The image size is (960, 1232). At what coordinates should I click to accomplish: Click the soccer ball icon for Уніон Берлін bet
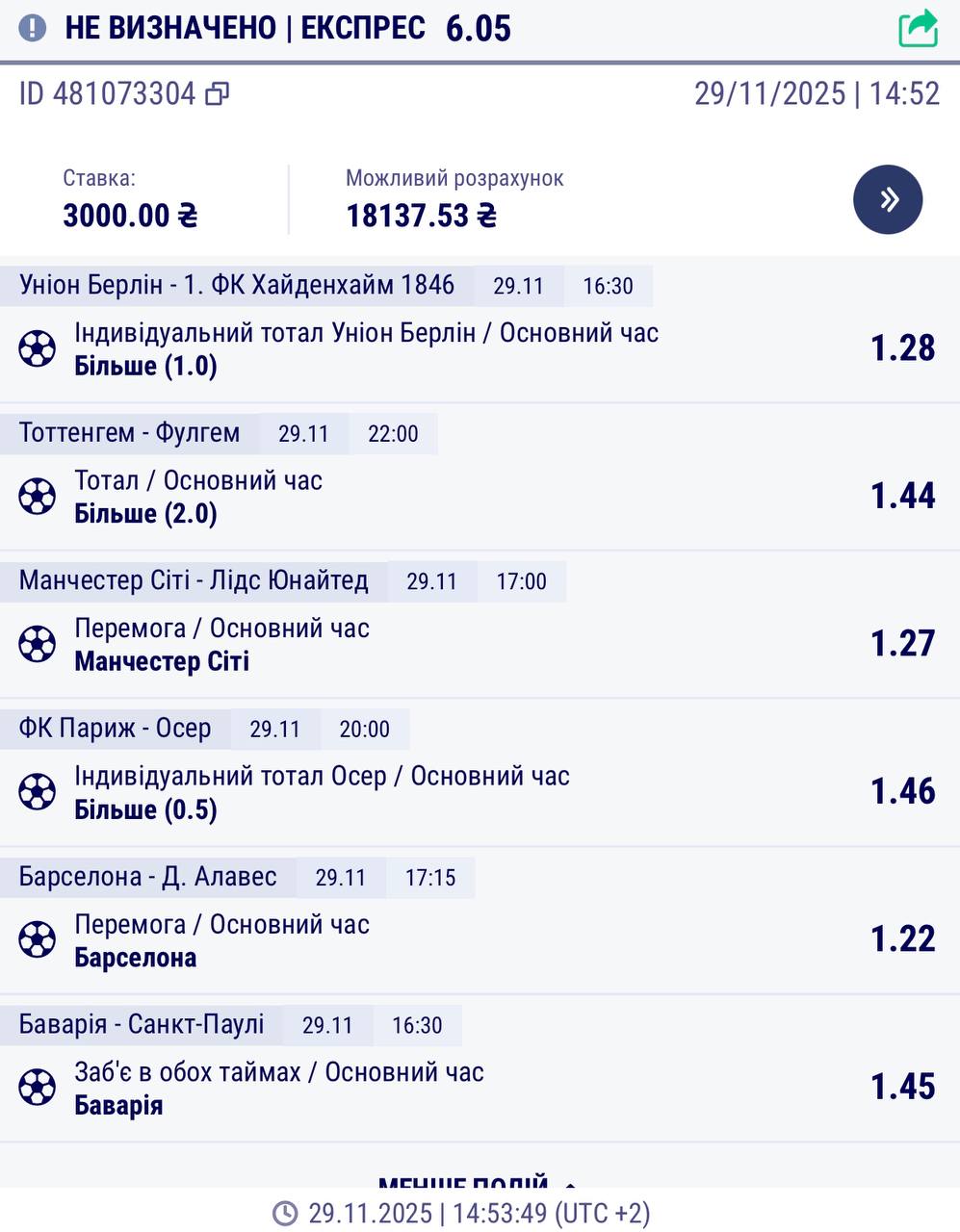[x=38, y=348]
